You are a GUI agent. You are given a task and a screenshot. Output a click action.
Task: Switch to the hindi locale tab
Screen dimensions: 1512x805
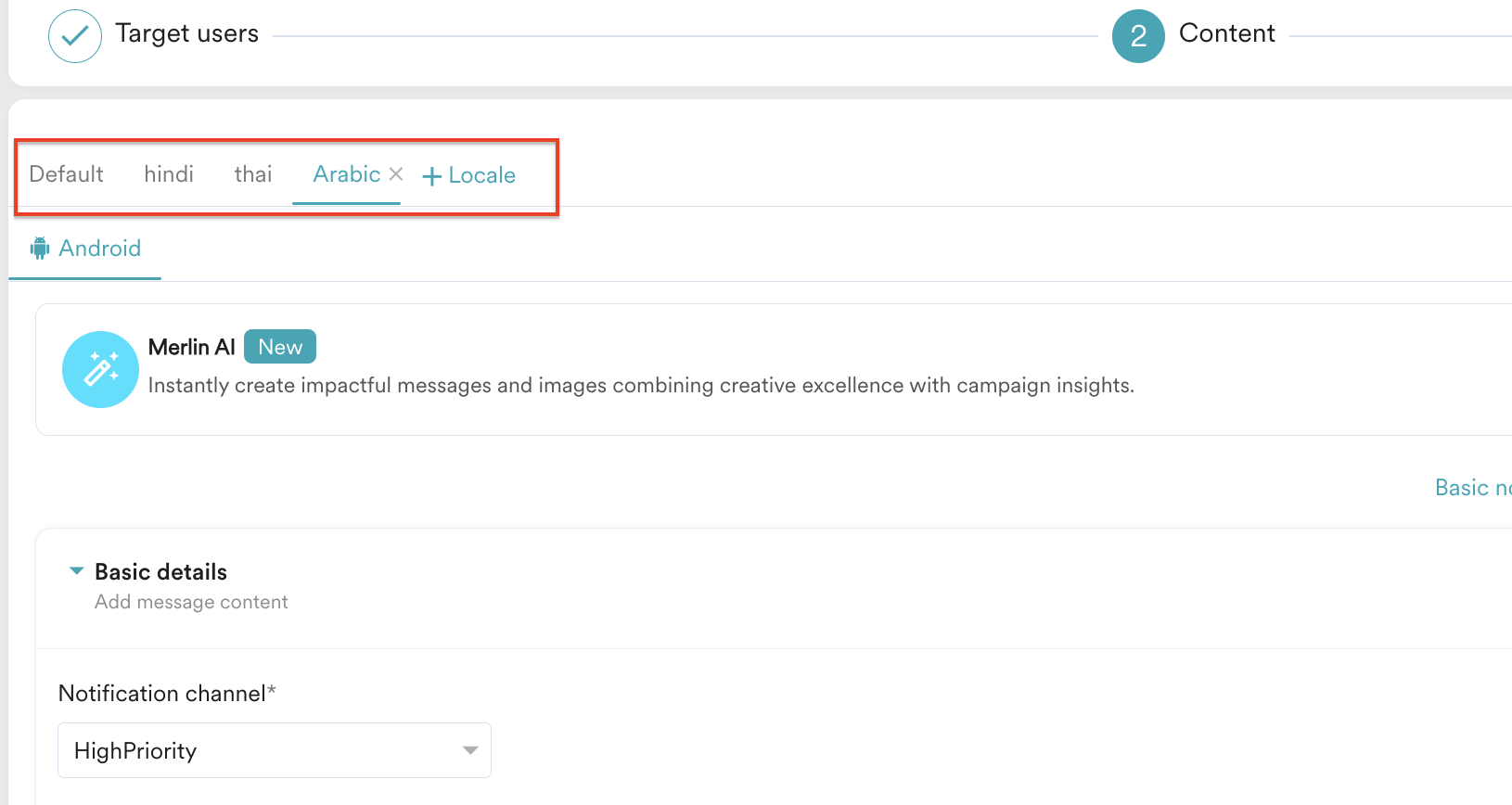(169, 174)
